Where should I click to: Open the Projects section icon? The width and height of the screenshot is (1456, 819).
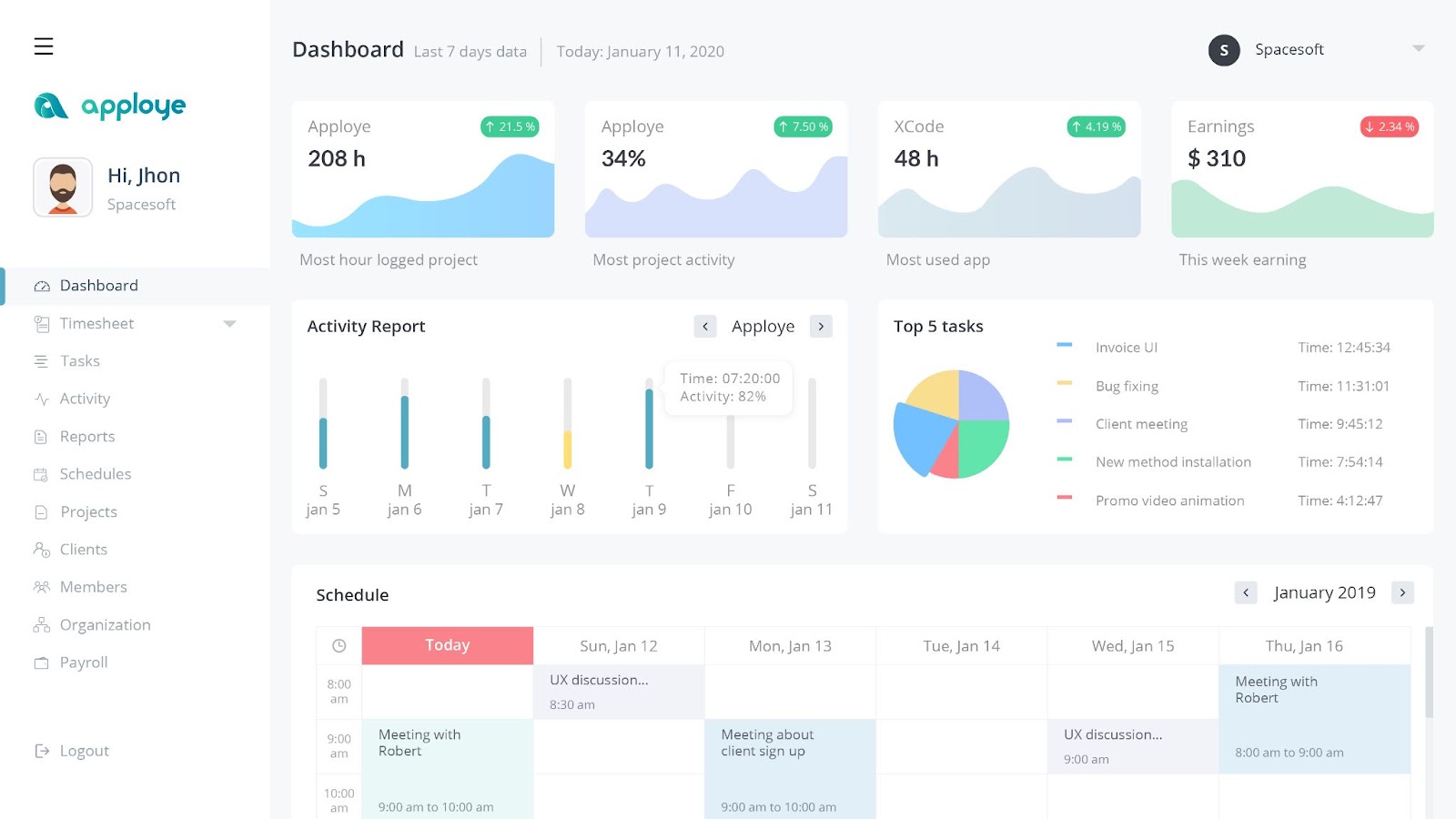(40, 511)
